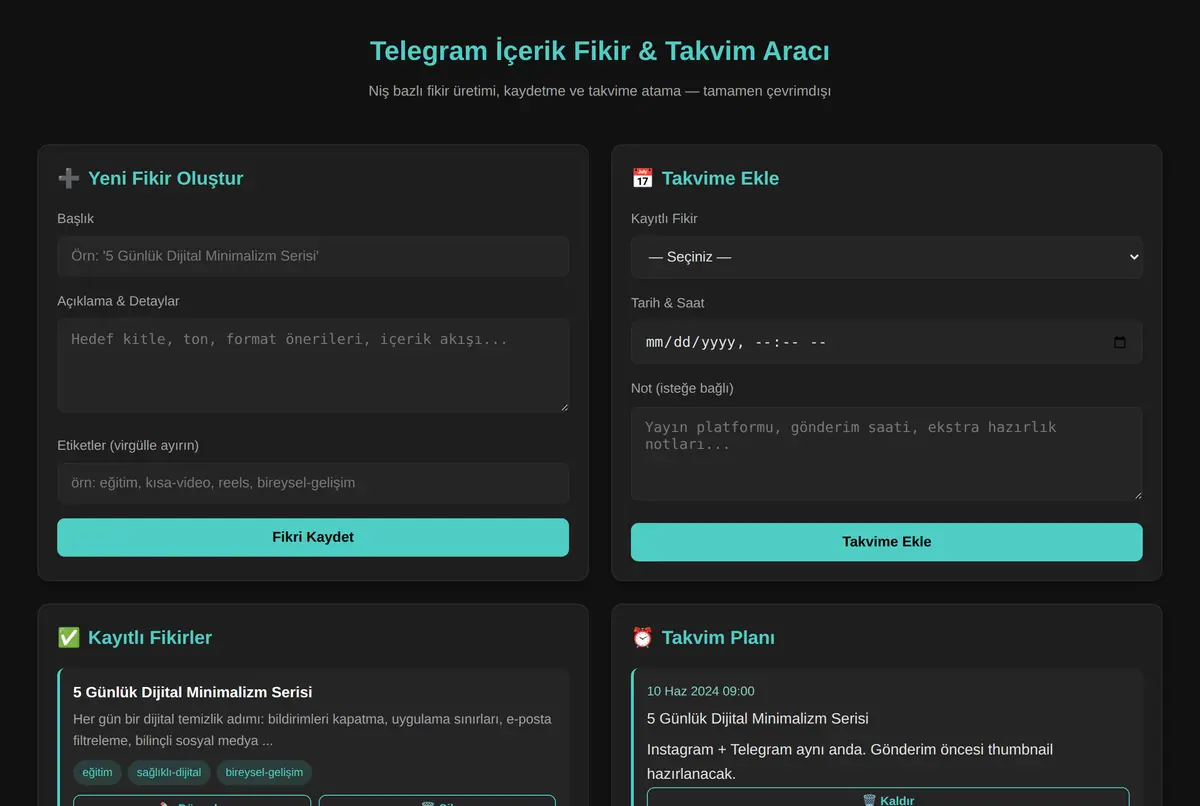Click the resize handle of the Açıklama textarea
Viewport: 1200px width, 806px height.
coord(563,406)
